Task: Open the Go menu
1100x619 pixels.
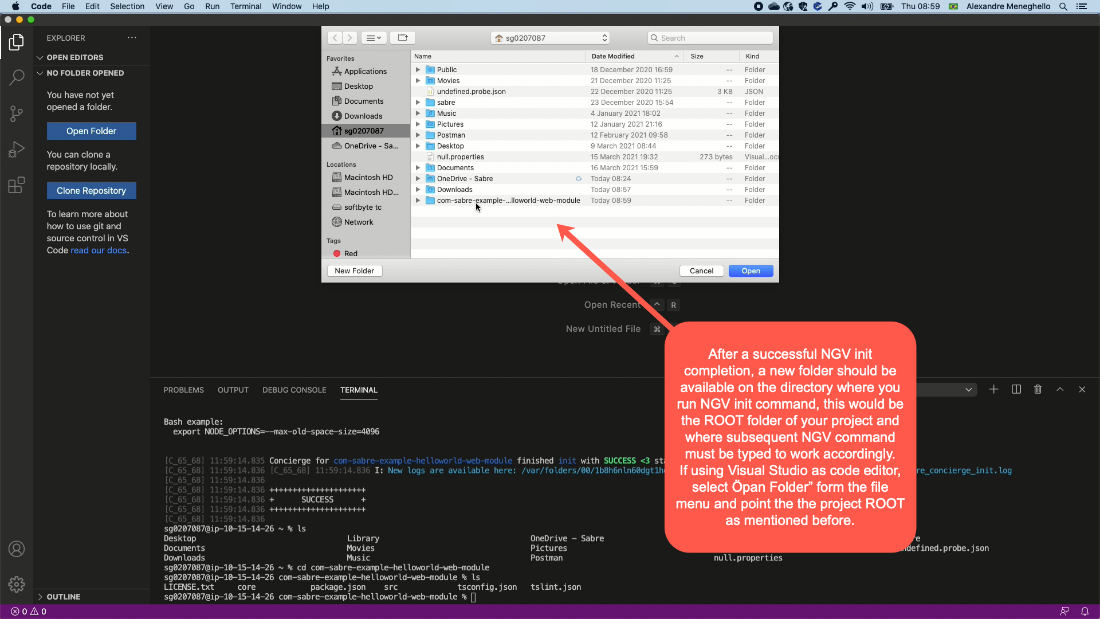Action: coord(189,6)
